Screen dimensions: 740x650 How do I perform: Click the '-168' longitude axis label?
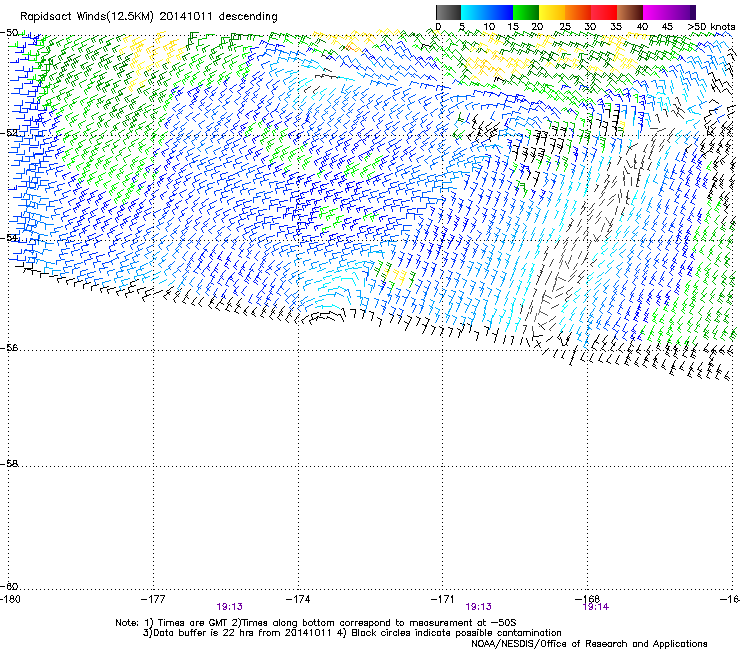pyautogui.click(x=588, y=599)
